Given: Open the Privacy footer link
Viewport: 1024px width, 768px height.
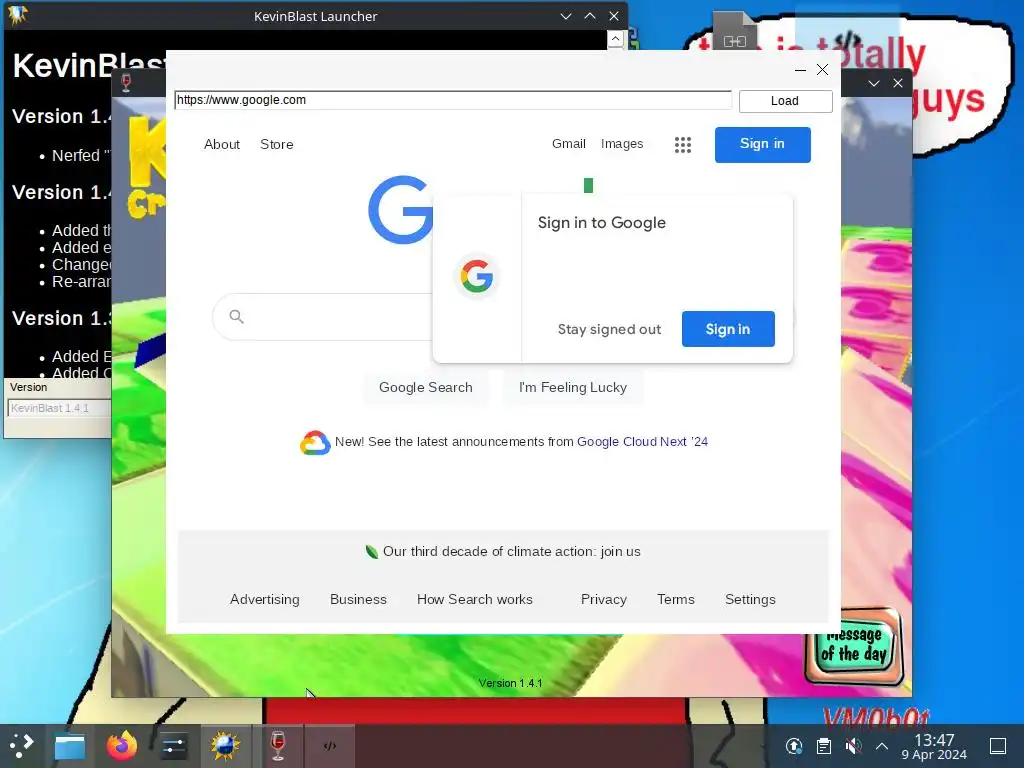Looking at the screenshot, I should [603, 600].
